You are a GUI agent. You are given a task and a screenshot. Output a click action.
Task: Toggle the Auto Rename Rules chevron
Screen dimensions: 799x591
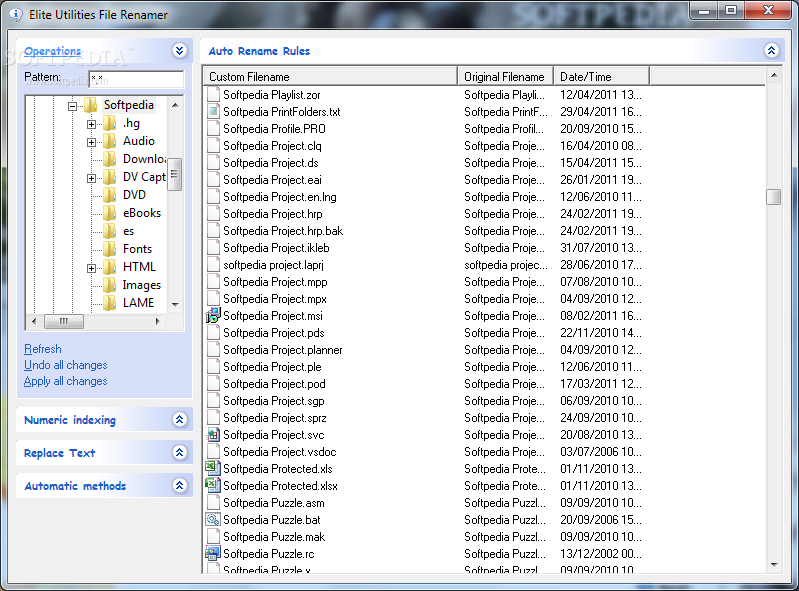771,50
